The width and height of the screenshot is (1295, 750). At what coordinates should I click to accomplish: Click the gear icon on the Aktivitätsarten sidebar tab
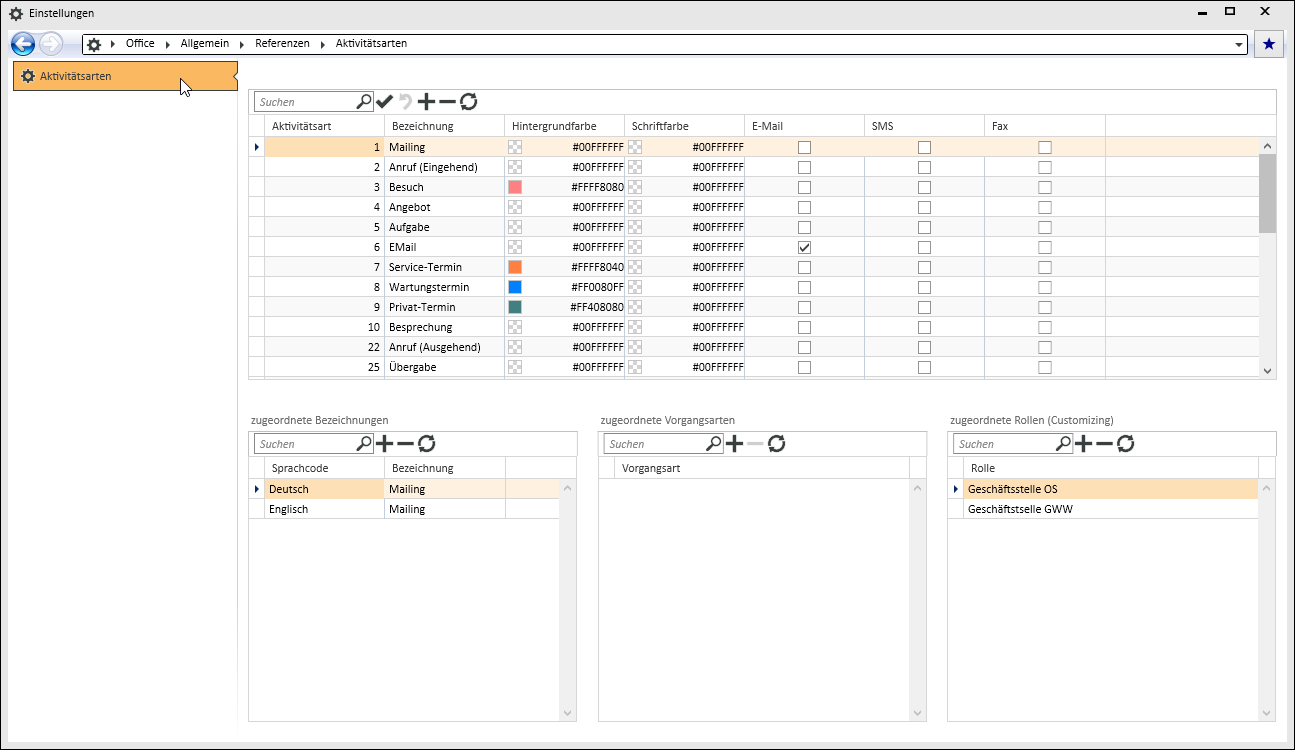pyautogui.click(x=28, y=76)
